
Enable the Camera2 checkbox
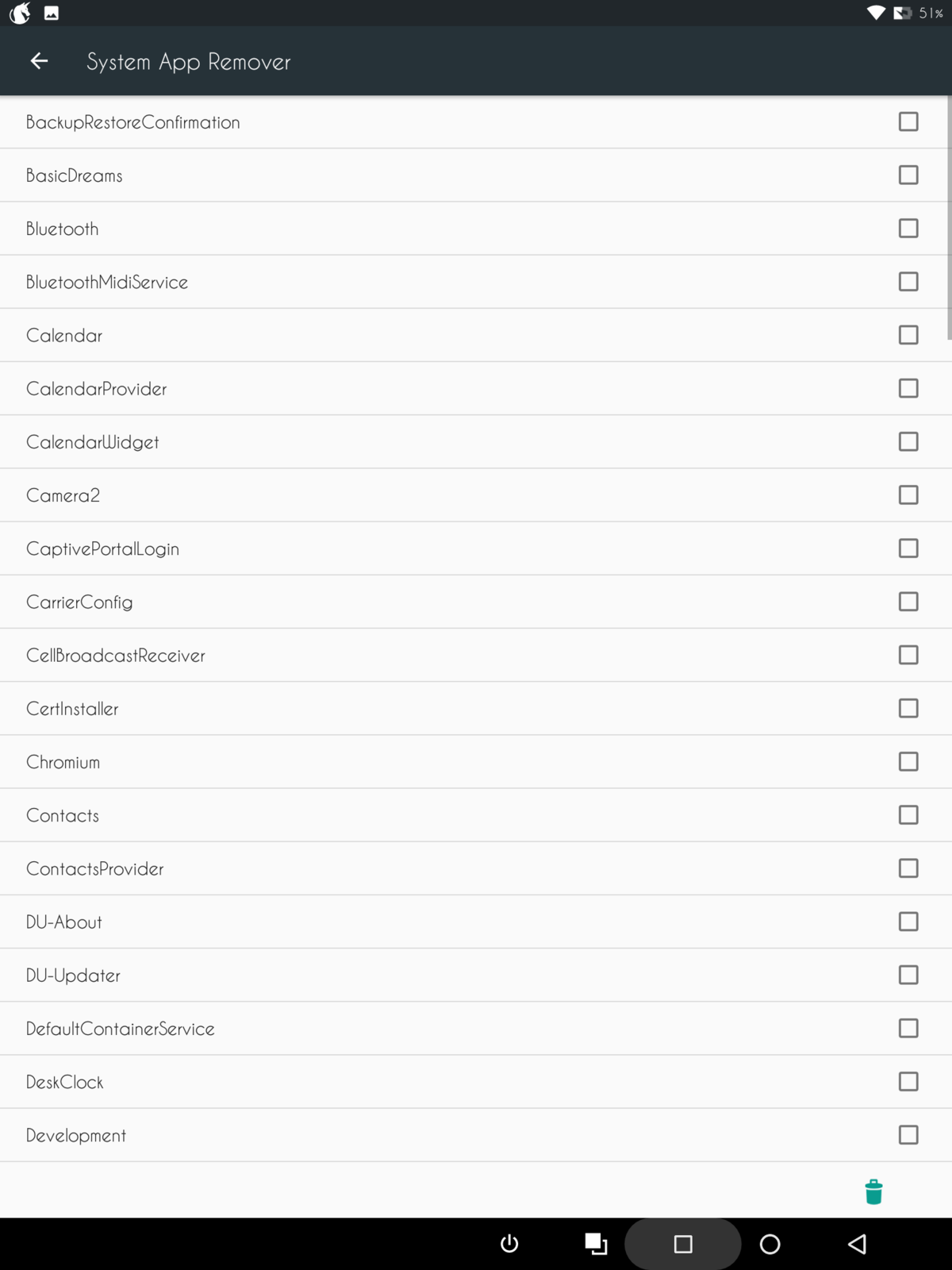click(908, 495)
